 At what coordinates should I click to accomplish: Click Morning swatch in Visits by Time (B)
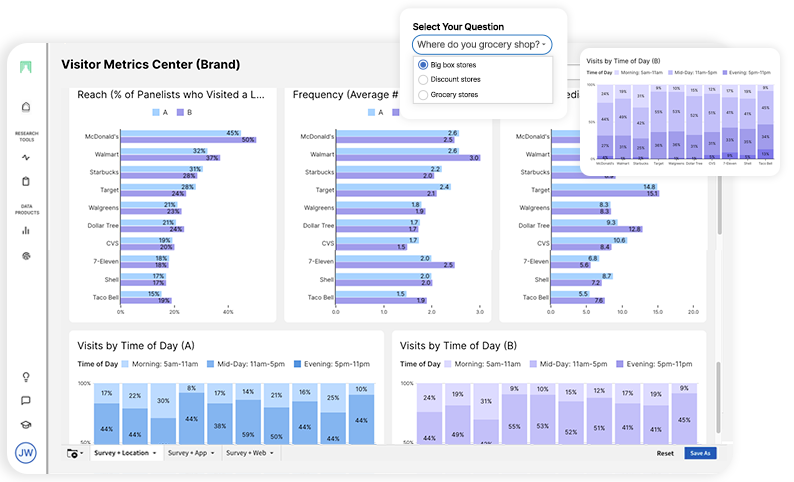[x=448, y=364]
